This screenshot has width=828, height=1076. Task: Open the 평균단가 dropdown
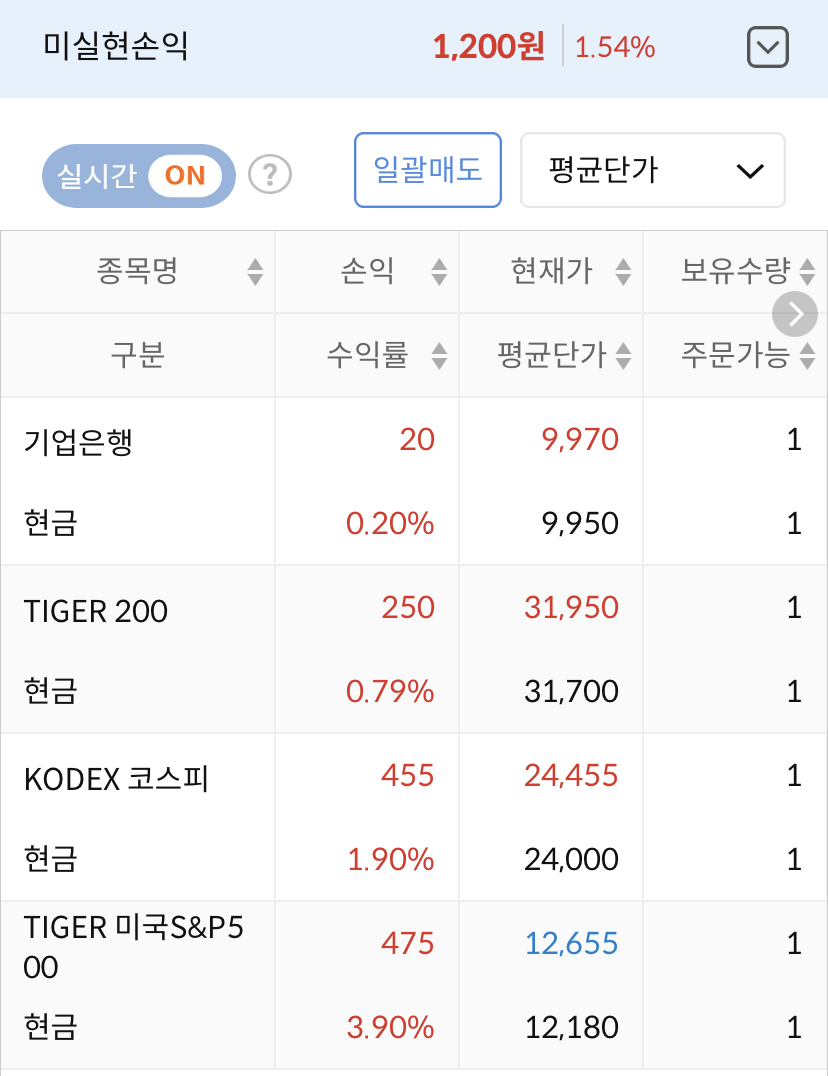[x=652, y=170]
